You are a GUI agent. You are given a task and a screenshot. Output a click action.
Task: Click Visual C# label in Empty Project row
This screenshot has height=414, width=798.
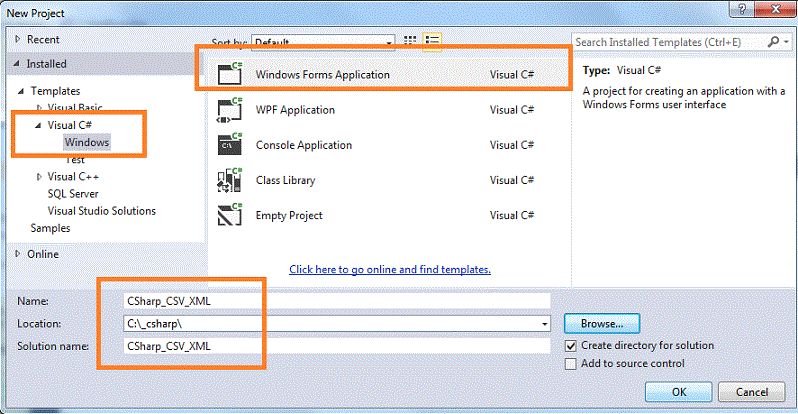pos(511,215)
